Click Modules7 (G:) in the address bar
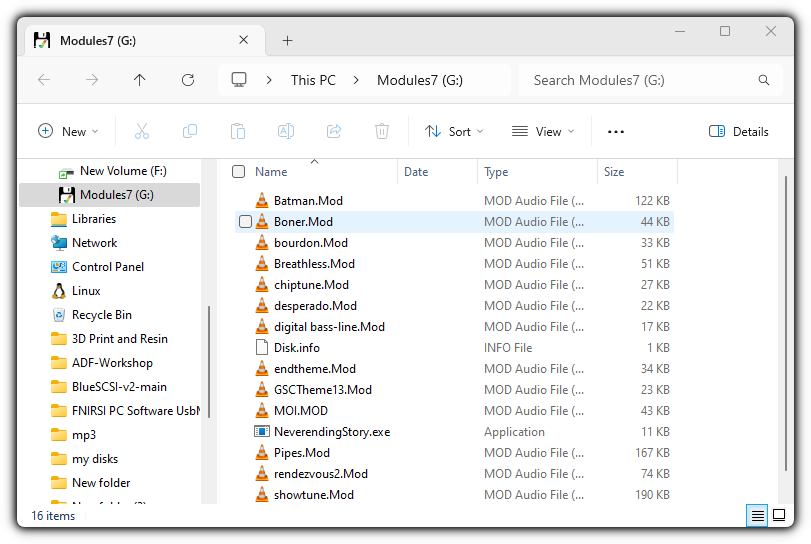The height and width of the screenshot is (544, 811). [419, 80]
